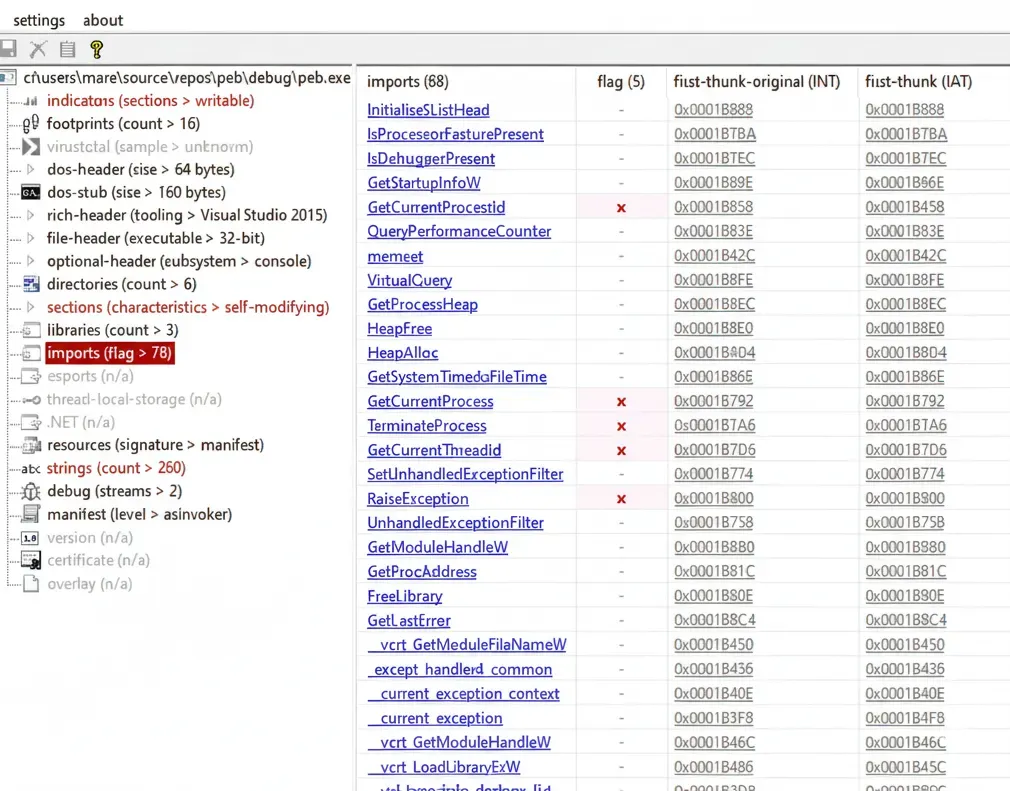Click the IsDebuggerPresent import link

(x=431, y=159)
